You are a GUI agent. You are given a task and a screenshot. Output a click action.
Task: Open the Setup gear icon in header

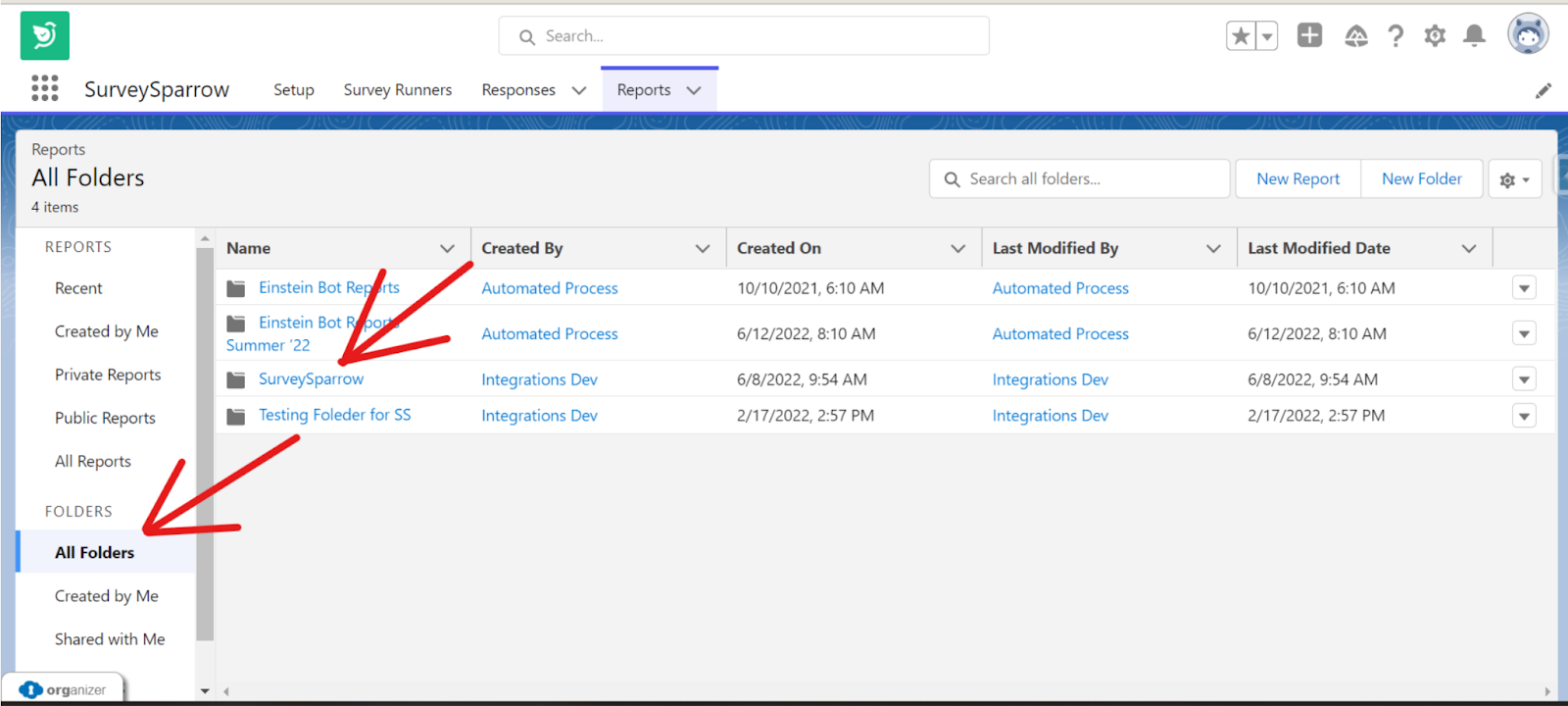1435,36
